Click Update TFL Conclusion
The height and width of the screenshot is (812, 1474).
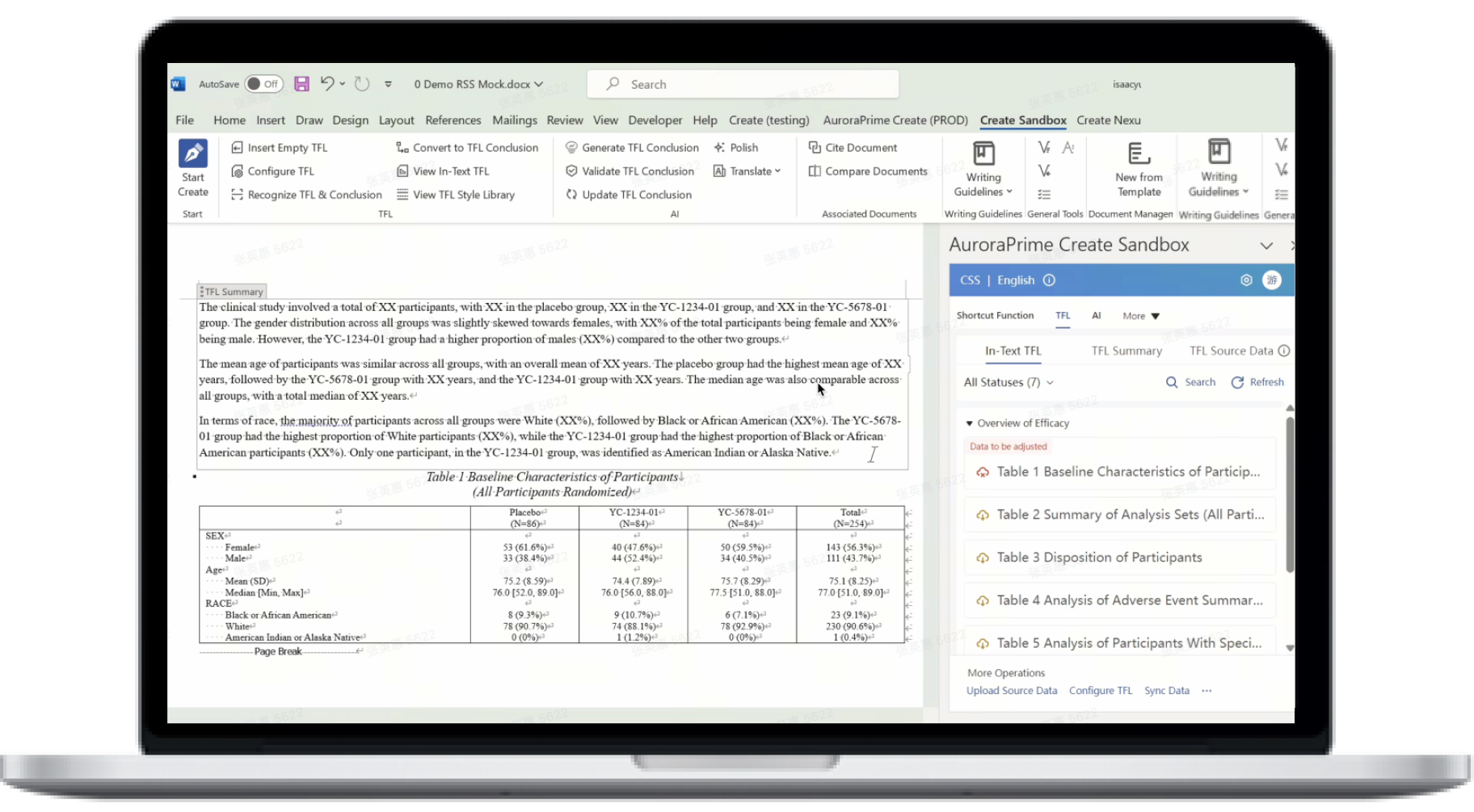(628, 195)
